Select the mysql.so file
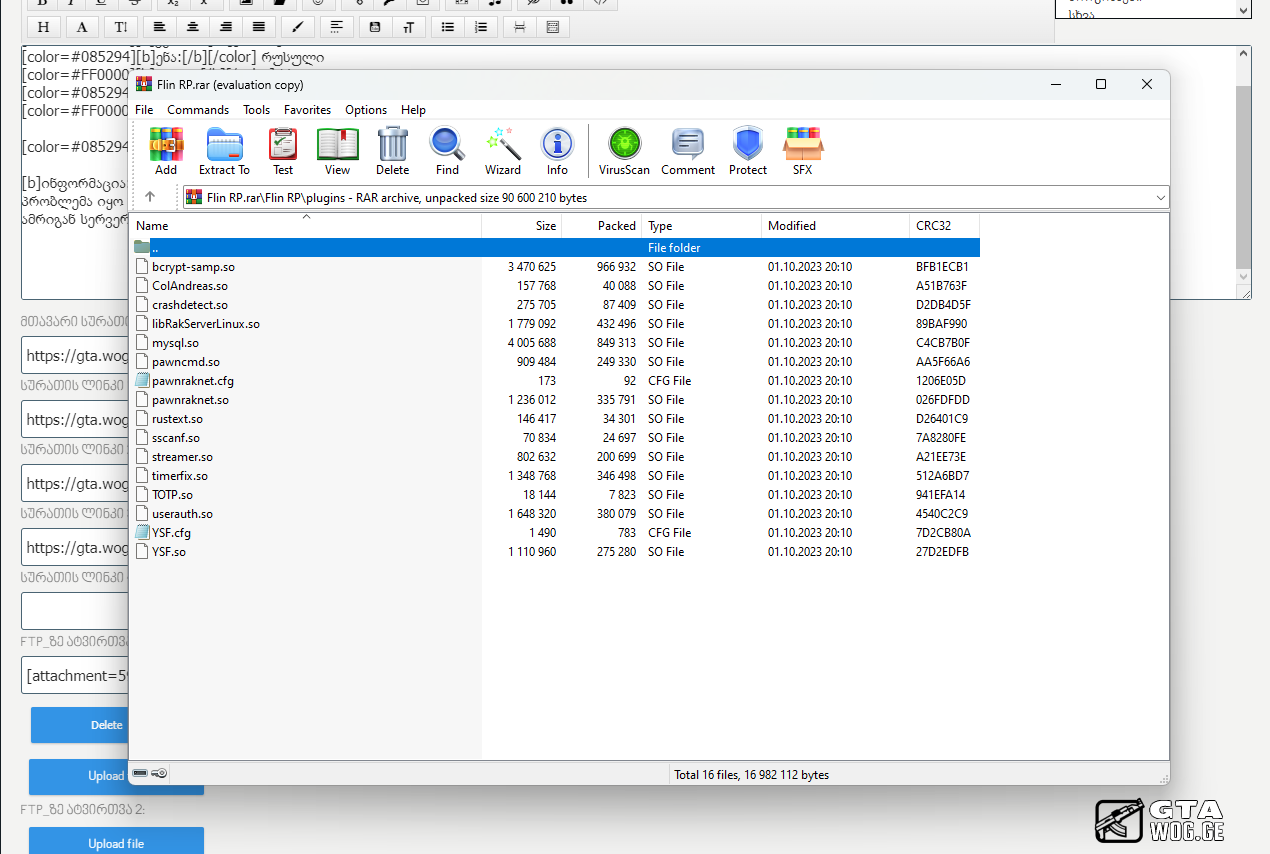Screen dimensions: 1270x854 click(x=175, y=343)
